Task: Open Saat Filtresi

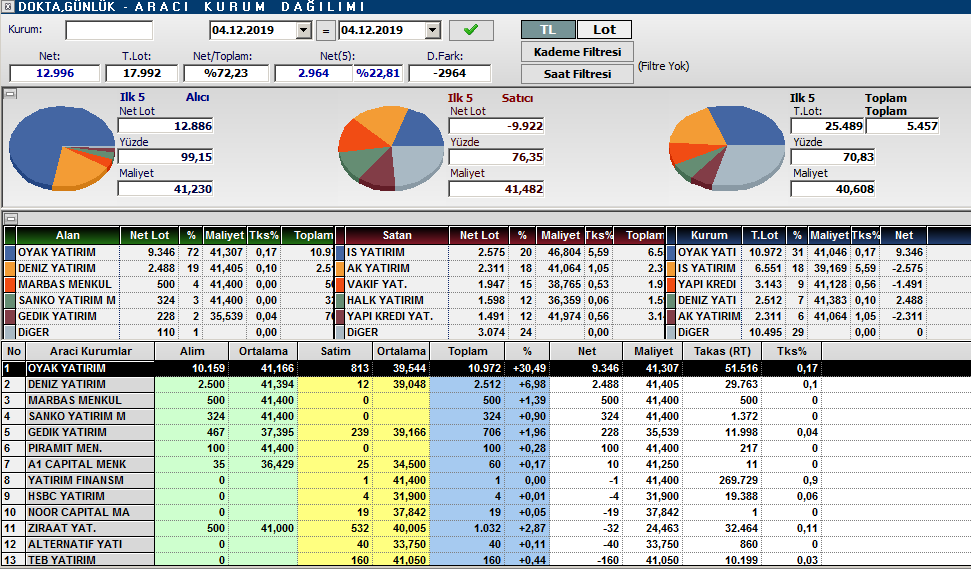Action: tap(577, 74)
